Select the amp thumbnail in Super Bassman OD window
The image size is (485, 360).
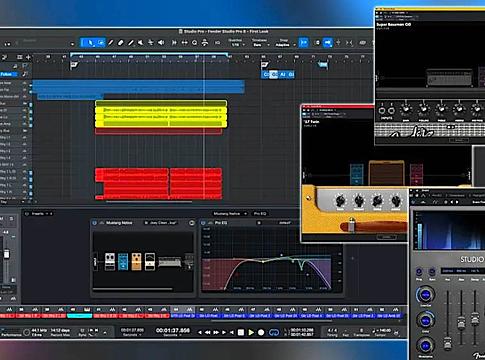click(x=450, y=77)
